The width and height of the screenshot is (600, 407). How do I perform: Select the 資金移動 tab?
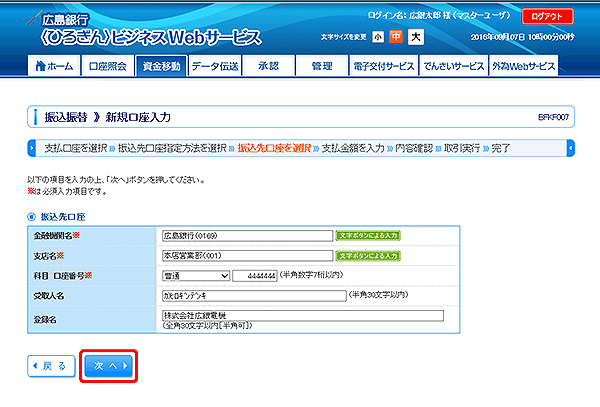click(x=161, y=66)
